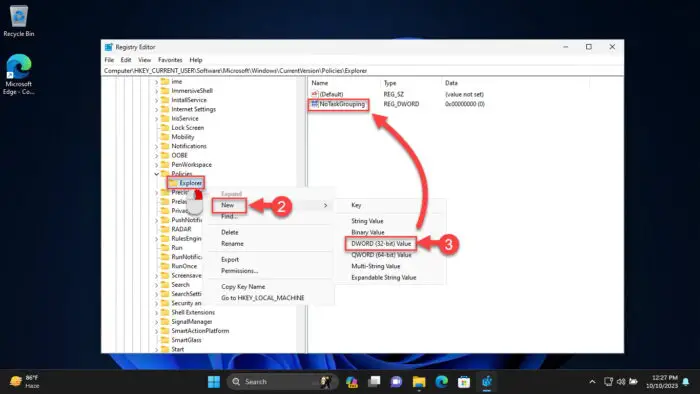700x394 pixels.
Task: Click the NoTaskGrouping DWORD value icon
Action: (315, 104)
